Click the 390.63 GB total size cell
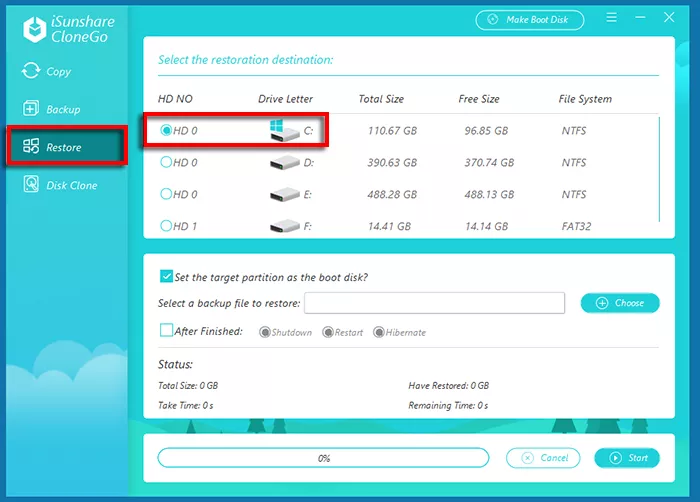The height and width of the screenshot is (502, 700). click(x=392, y=162)
